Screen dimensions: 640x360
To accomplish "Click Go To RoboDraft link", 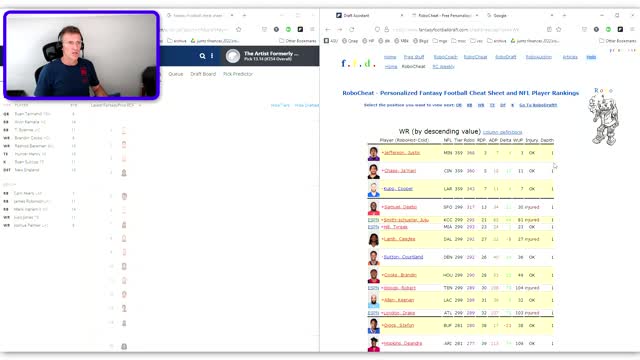I will tap(538, 105).
